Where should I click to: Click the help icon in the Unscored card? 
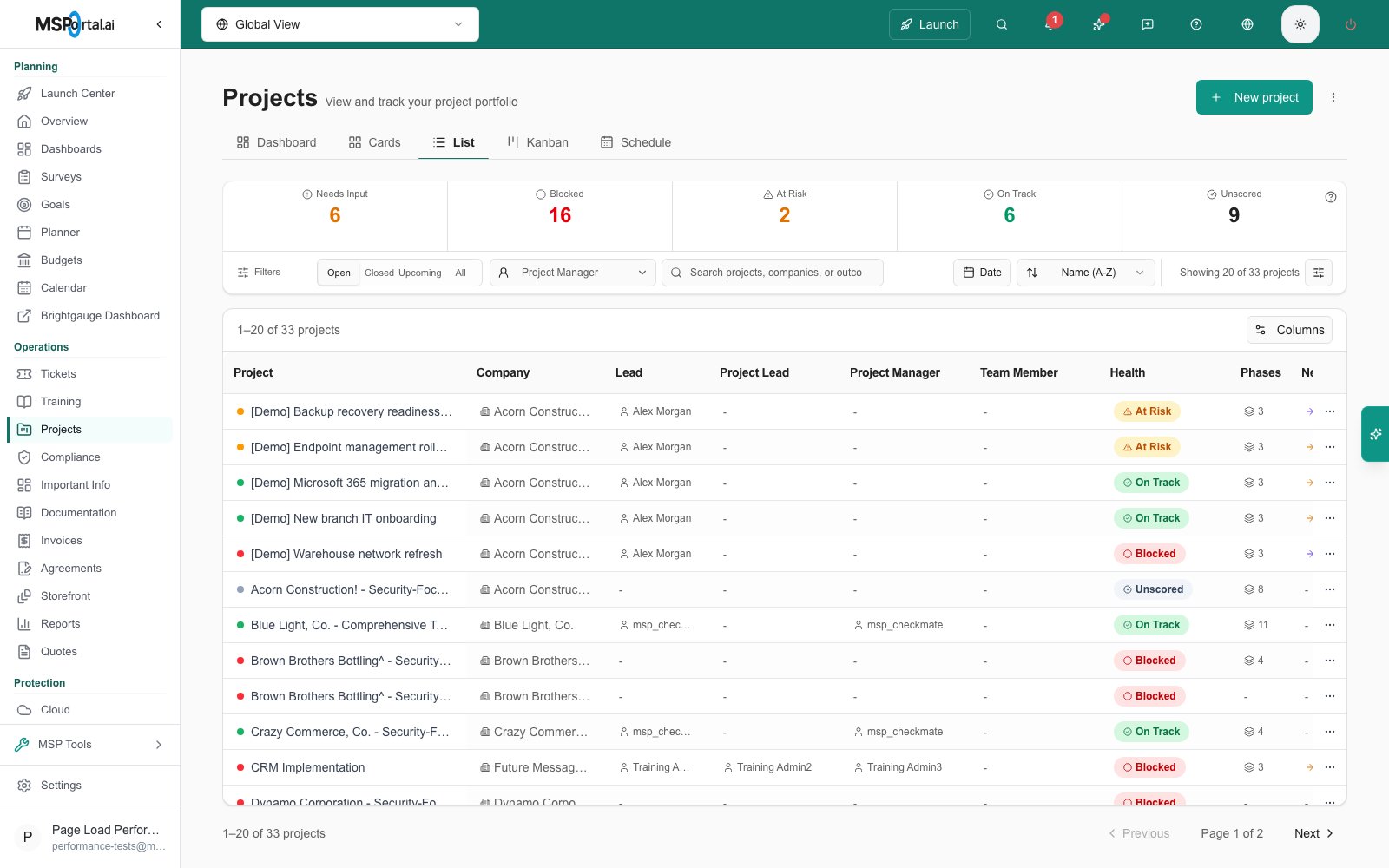[x=1331, y=197]
